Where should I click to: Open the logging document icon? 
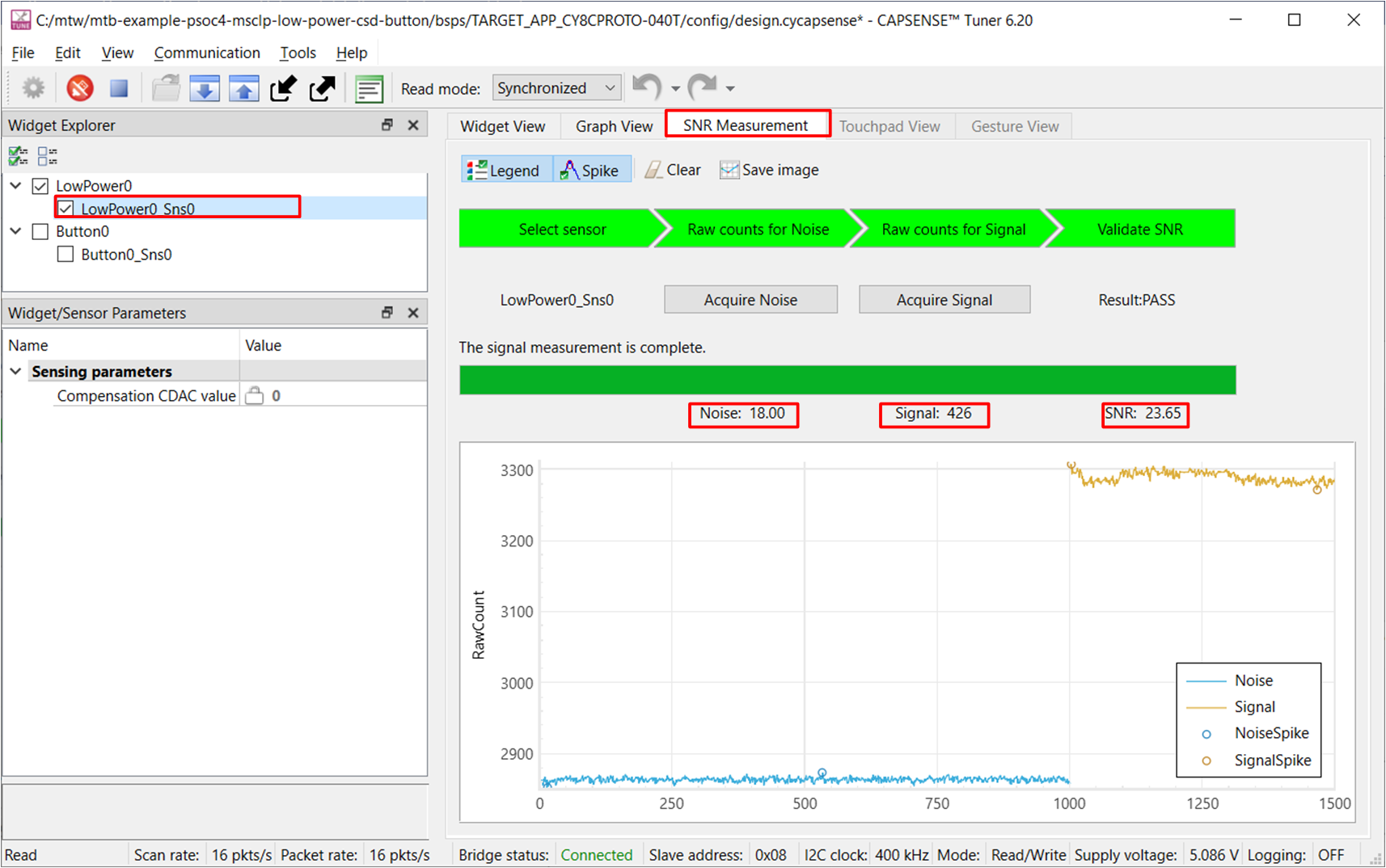[369, 88]
